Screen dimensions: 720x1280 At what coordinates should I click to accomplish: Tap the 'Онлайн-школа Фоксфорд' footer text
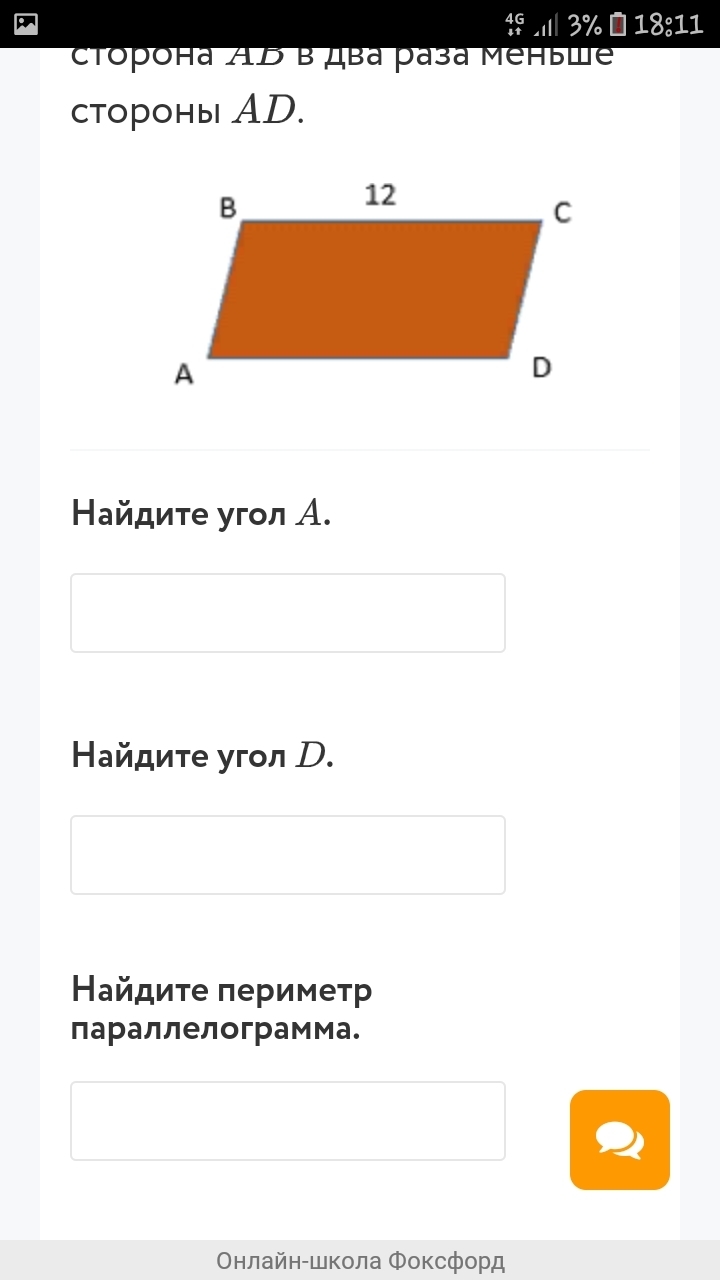[360, 1261]
